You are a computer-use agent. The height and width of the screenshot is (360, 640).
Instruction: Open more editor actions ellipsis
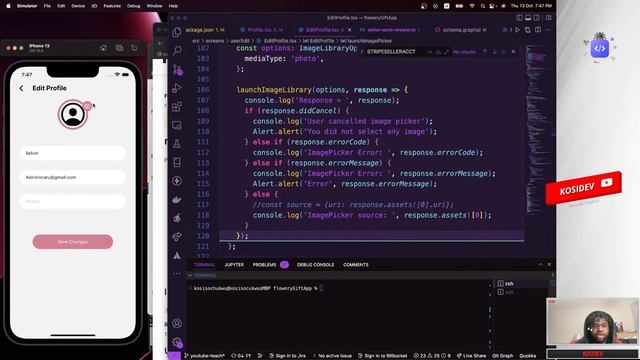point(548,30)
